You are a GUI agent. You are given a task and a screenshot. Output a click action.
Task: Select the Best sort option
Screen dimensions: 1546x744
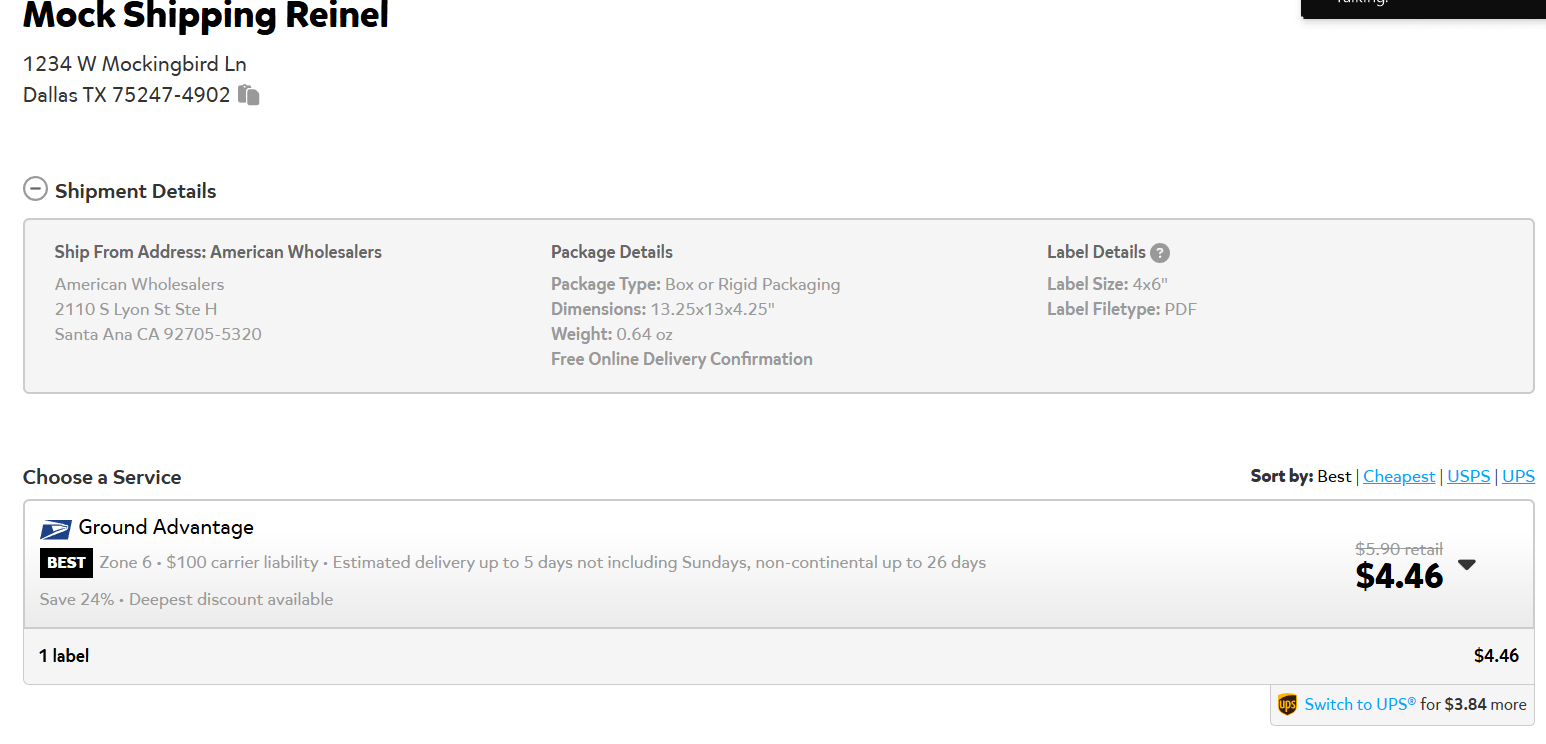pos(1334,476)
